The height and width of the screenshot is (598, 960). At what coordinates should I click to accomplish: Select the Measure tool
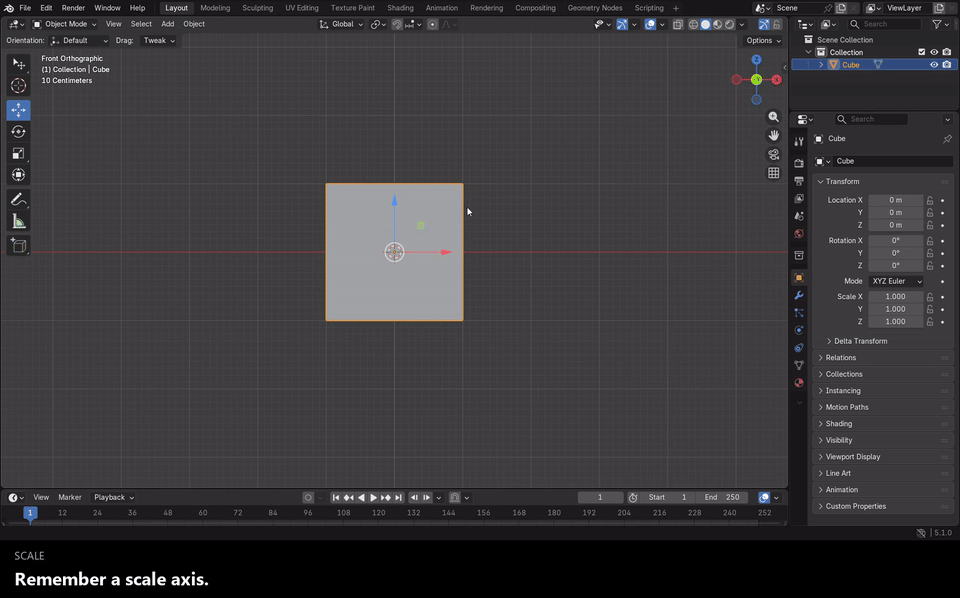tap(18, 222)
